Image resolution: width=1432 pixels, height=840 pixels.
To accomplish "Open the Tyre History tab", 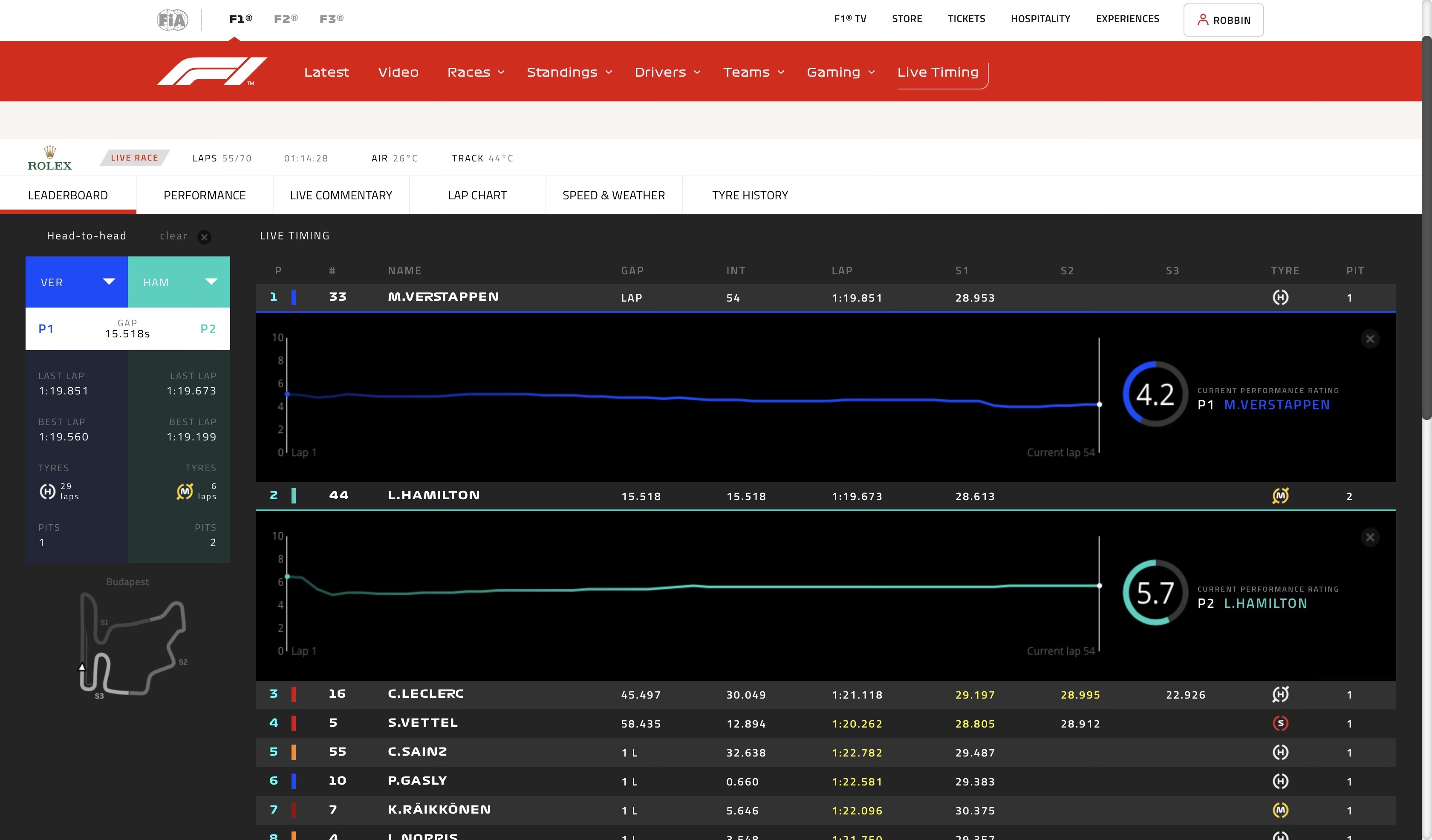I will [x=750, y=196].
